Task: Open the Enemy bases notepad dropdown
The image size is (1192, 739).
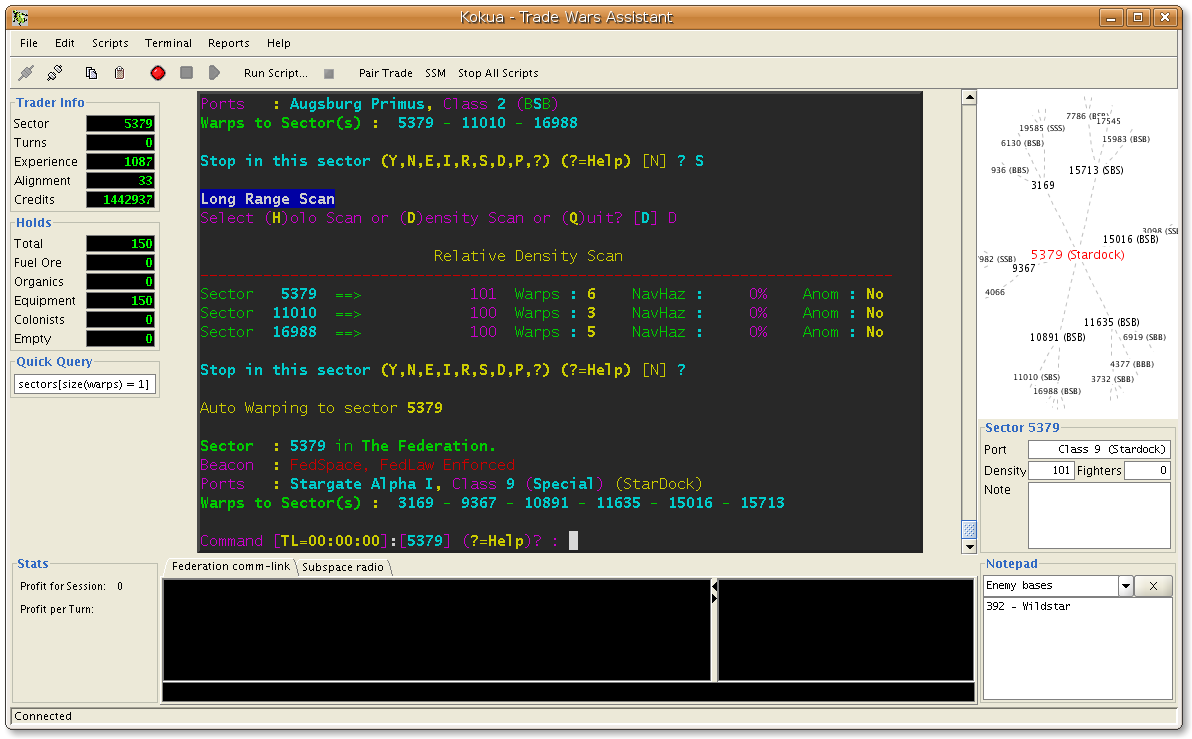Action: tap(1126, 586)
